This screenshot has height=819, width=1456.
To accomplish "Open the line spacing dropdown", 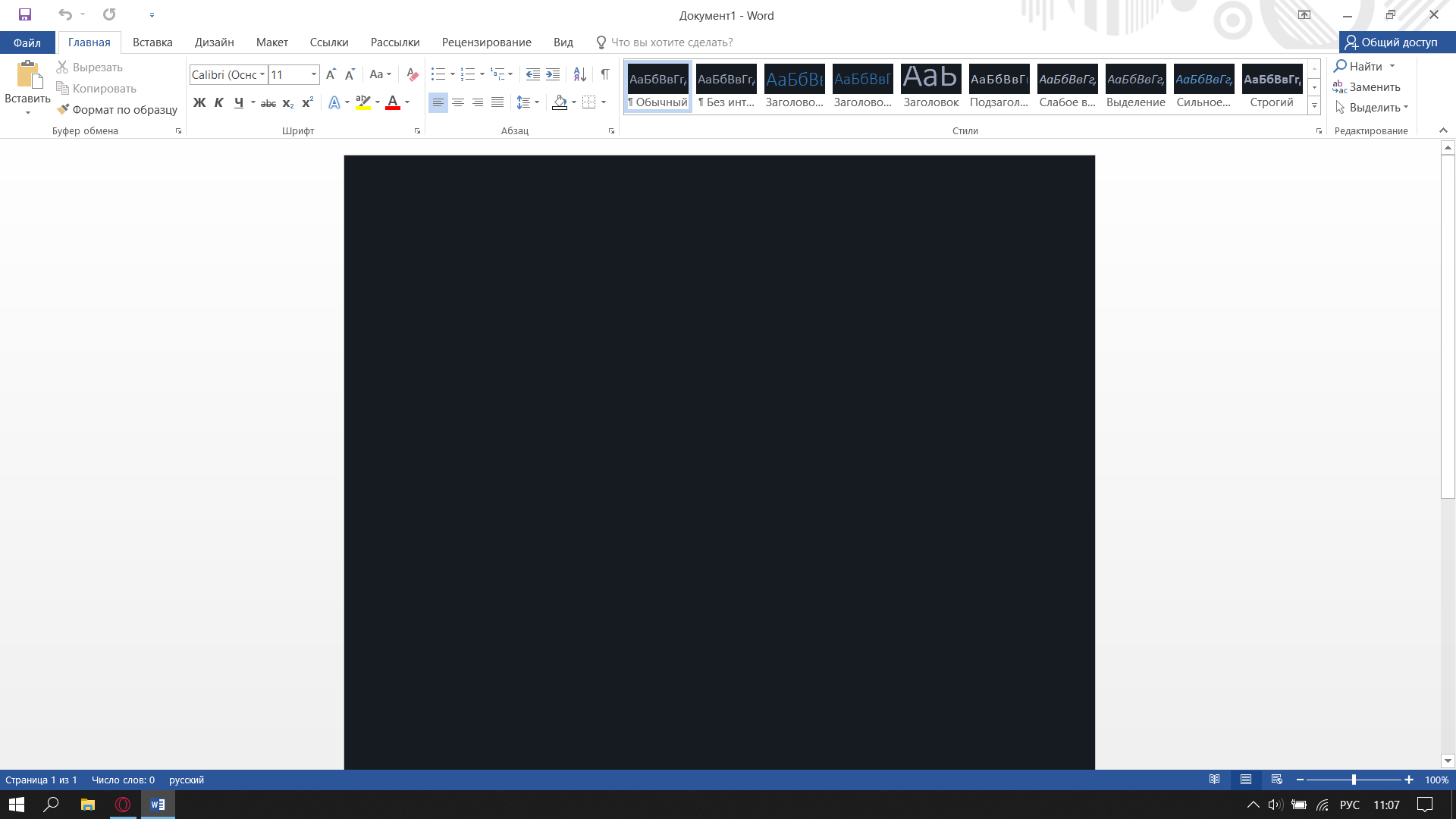I will click(x=537, y=102).
